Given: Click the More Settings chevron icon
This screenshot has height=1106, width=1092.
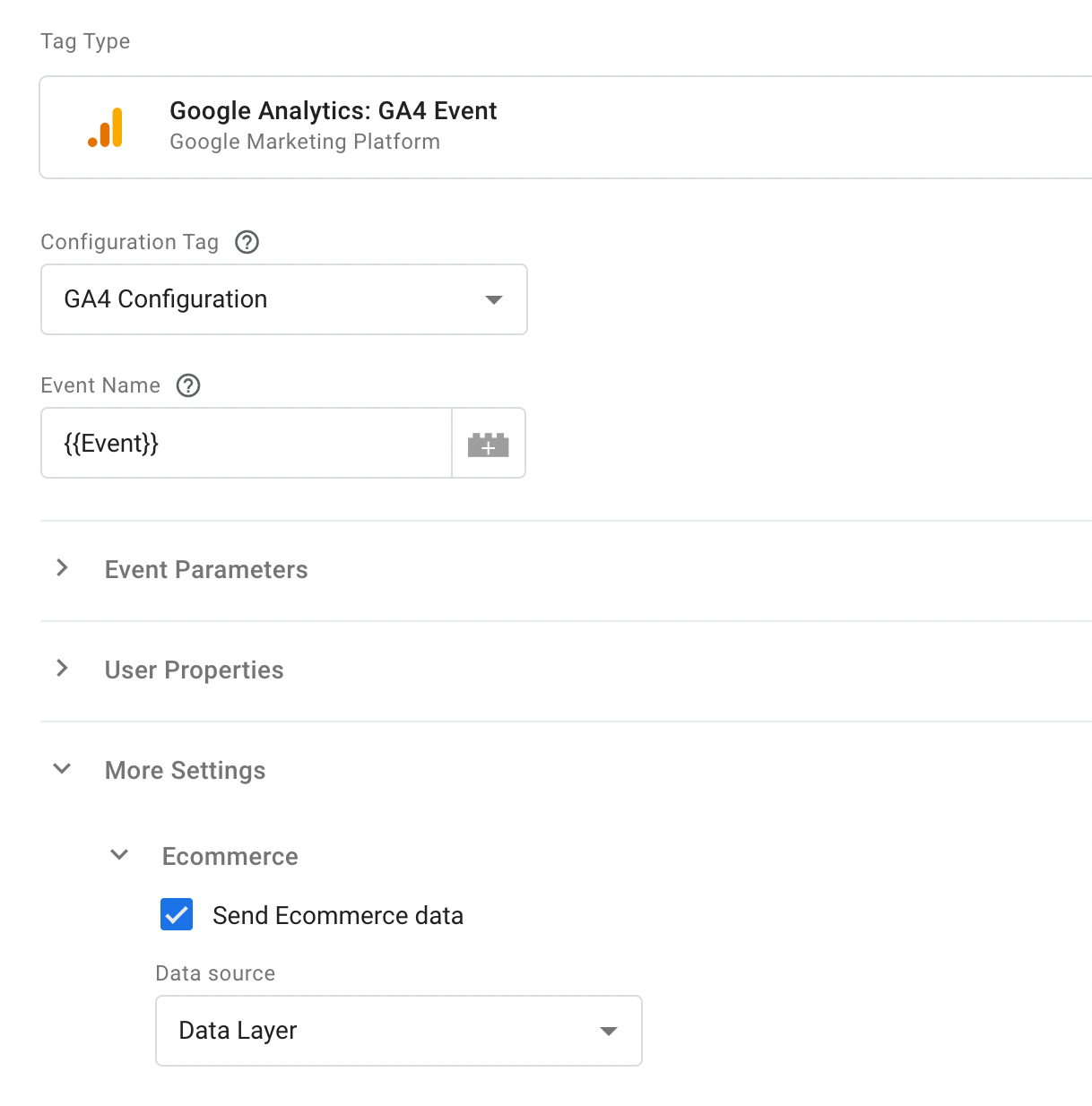Looking at the screenshot, I should pos(61,768).
